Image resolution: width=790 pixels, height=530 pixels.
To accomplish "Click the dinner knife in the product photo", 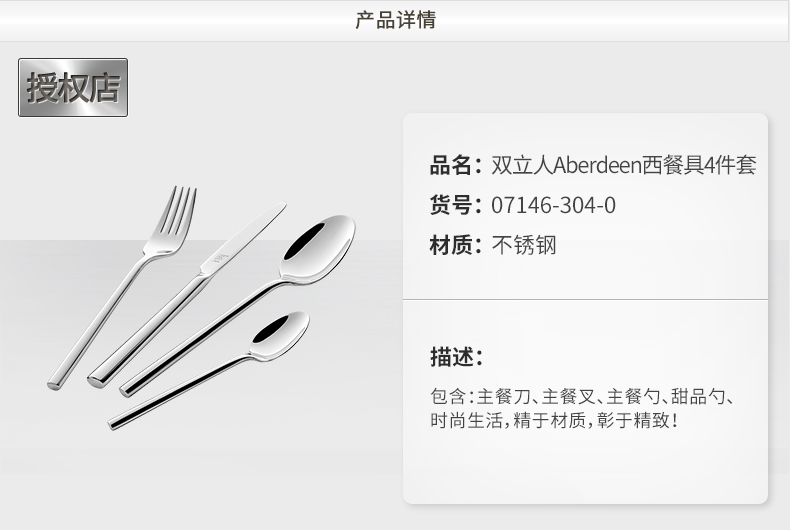I will (187, 295).
